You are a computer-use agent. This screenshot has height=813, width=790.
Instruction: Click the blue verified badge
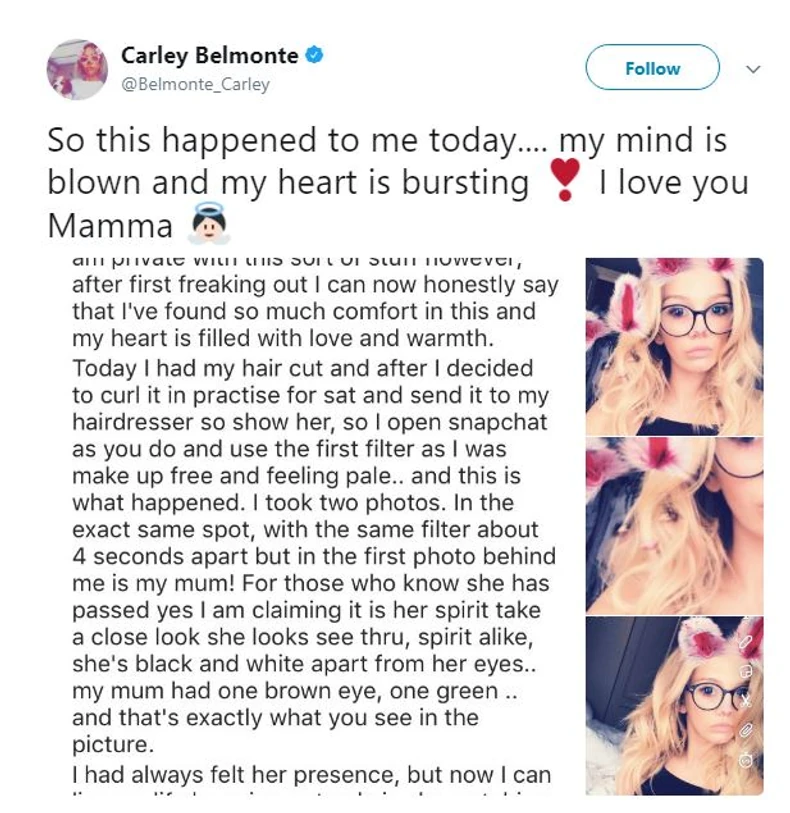click(x=315, y=56)
